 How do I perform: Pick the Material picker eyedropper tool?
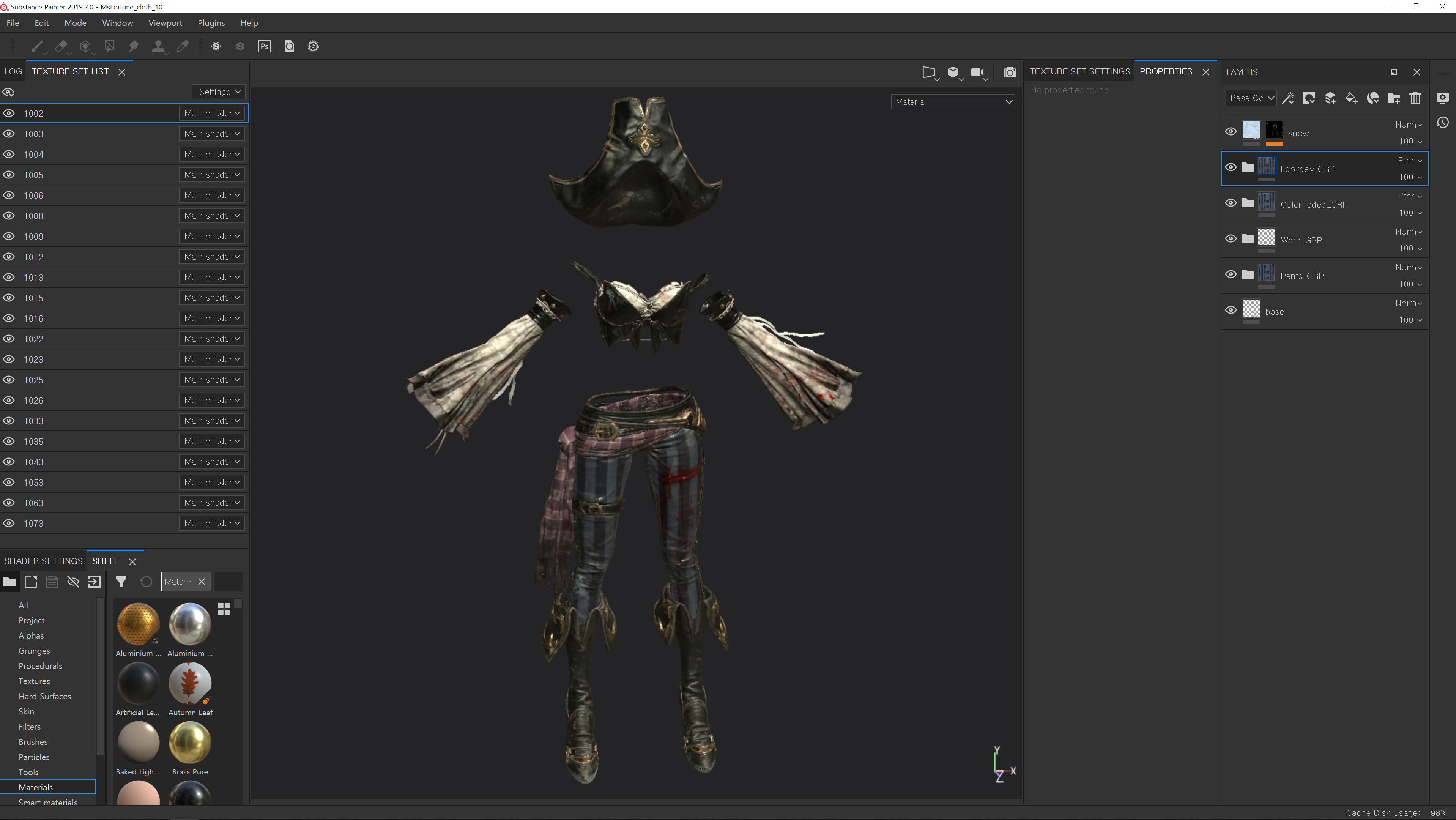pyautogui.click(x=183, y=46)
